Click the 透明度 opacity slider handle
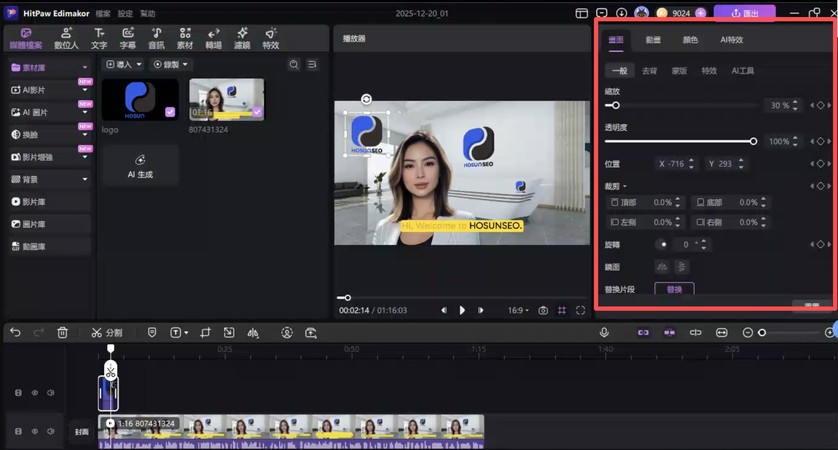The image size is (838, 450). [x=753, y=141]
